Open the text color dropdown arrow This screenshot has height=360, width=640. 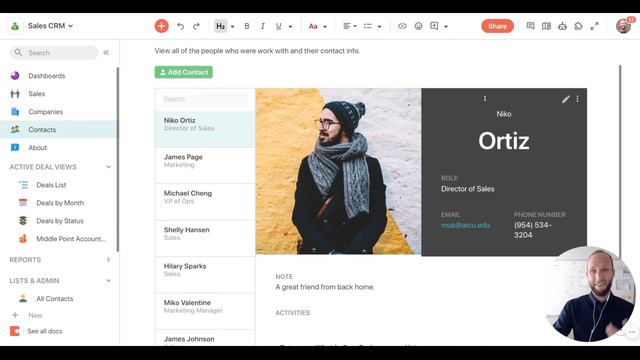coord(325,27)
